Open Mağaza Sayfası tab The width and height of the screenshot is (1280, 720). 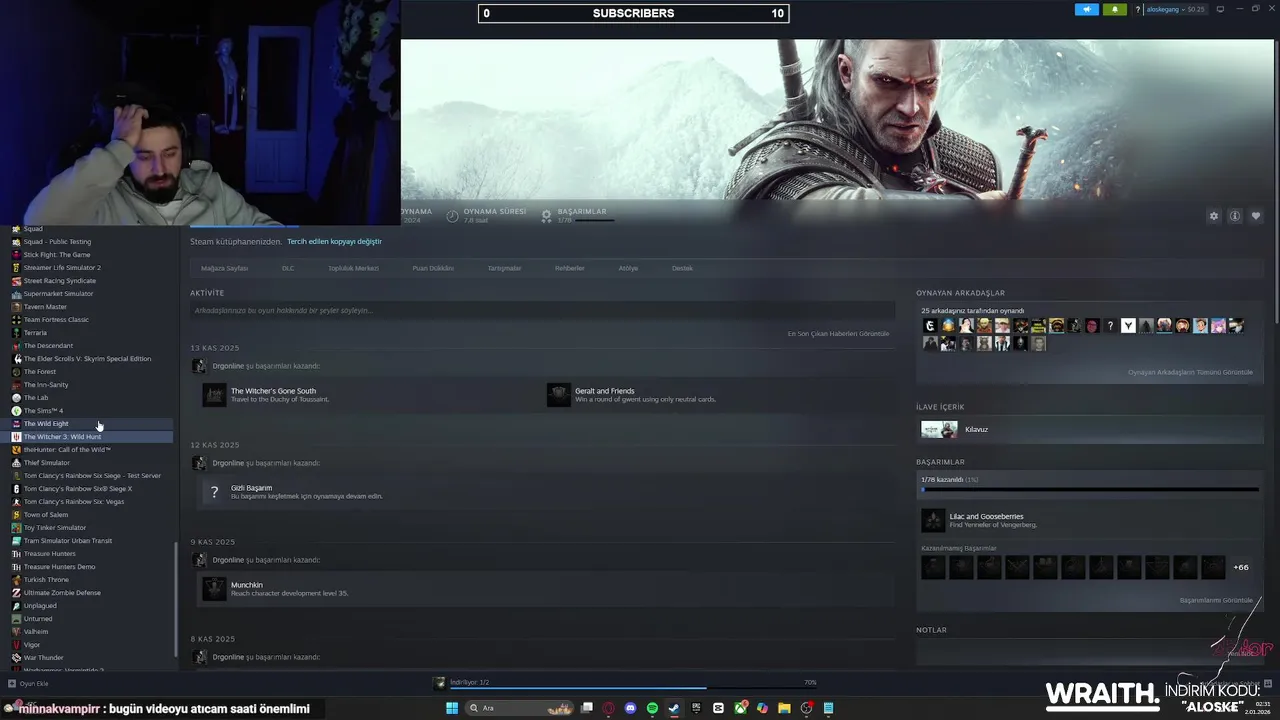coord(224,268)
